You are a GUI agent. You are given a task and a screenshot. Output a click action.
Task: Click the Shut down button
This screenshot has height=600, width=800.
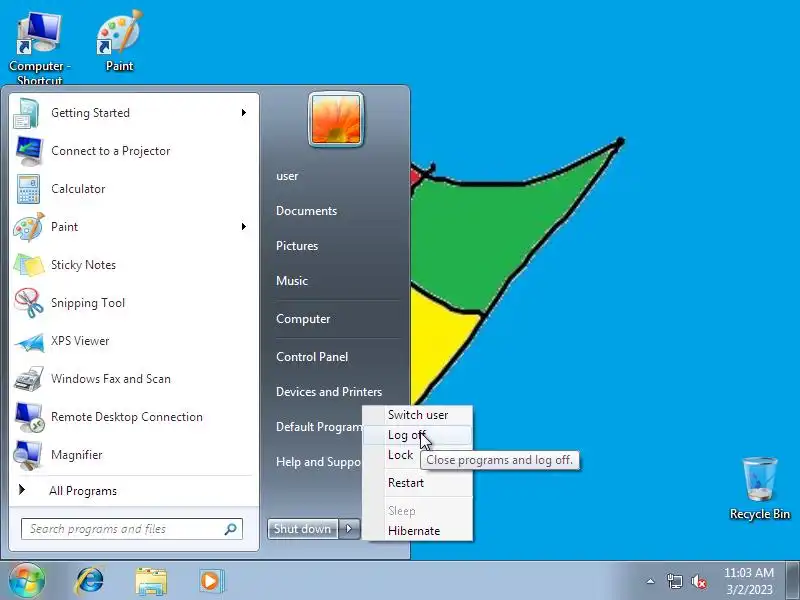(303, 529)
